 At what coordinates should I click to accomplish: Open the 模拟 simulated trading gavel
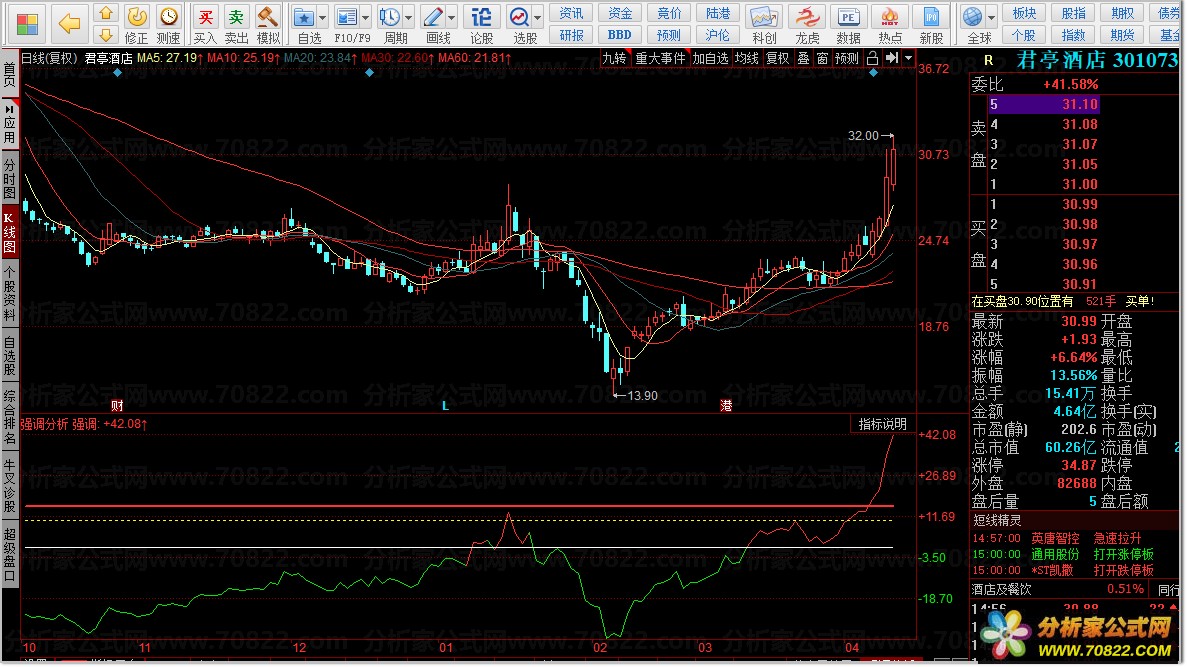click(267, 23)
